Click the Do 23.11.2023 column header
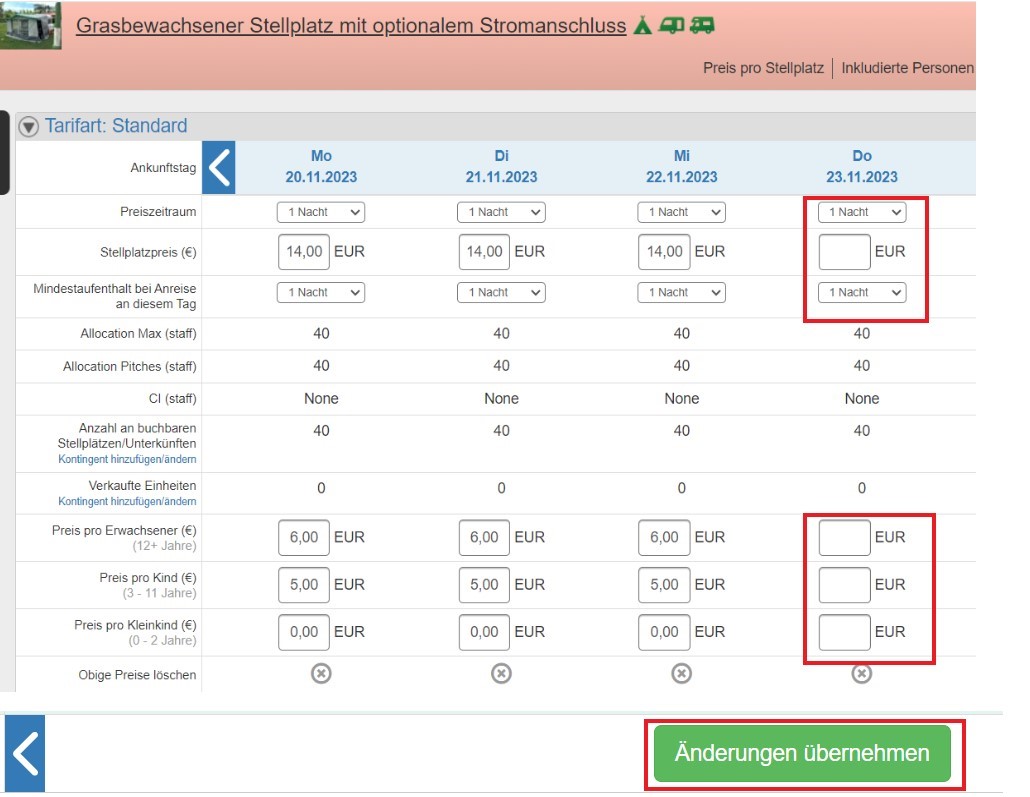Viewport: 1030px width, 797px height. click(x=862, y=166)
